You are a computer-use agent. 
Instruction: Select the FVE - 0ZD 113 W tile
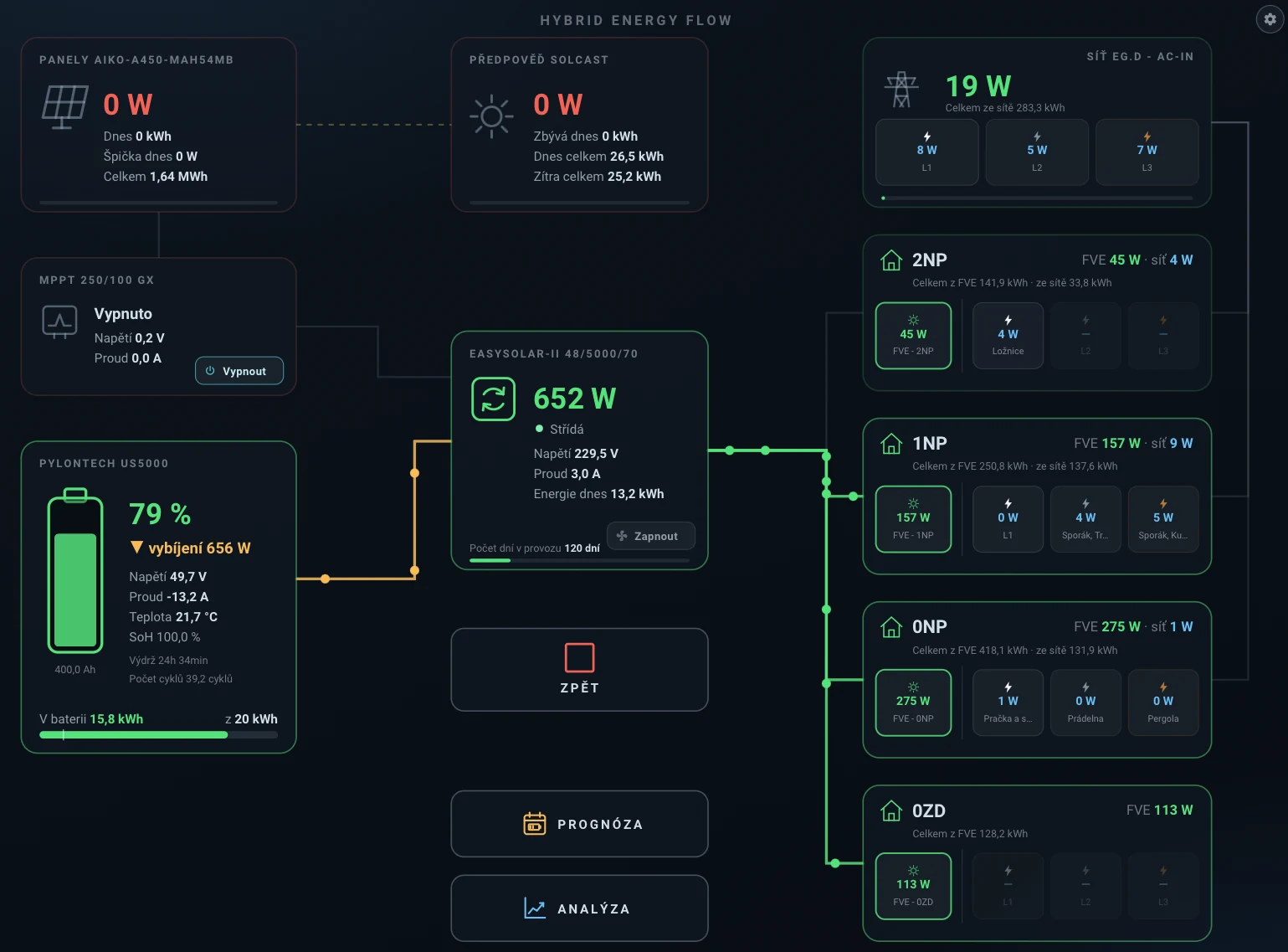[x=913, y=886]
